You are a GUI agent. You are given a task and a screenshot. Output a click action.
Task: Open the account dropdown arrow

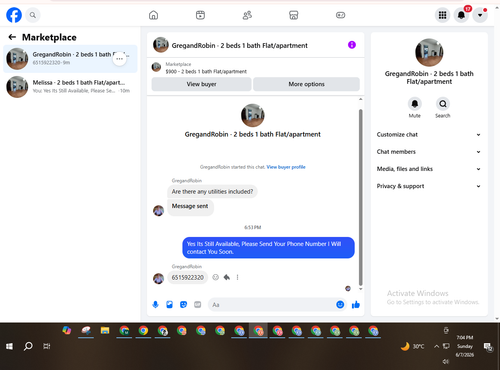click(x=480, y=15)
